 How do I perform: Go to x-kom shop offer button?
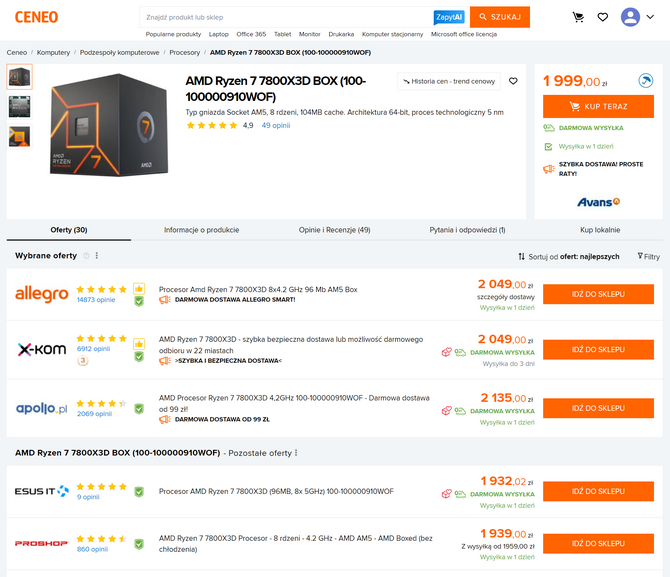[x=598, y=350]
